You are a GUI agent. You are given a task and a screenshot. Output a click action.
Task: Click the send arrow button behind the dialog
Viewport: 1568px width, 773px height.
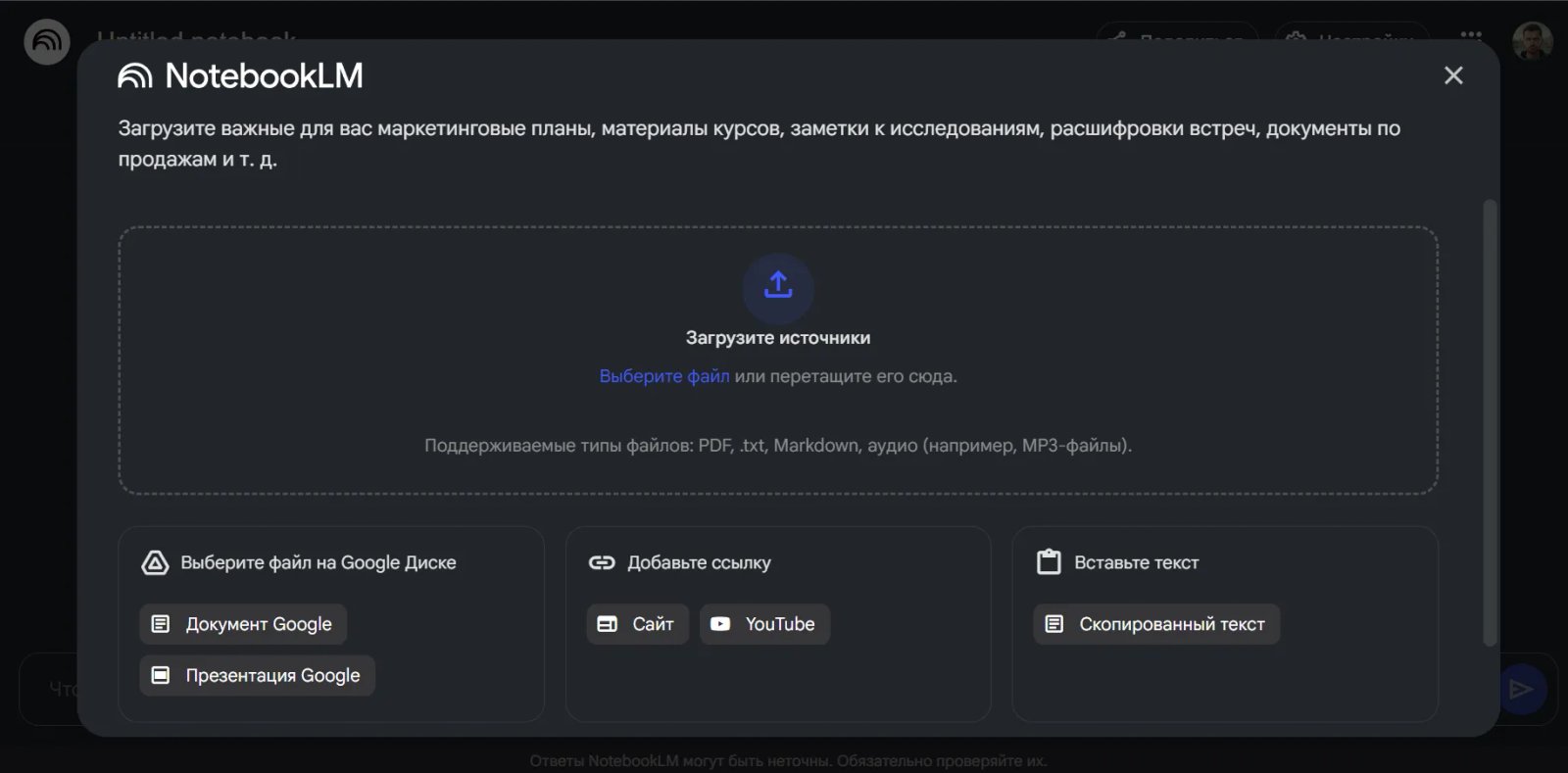[x=1521, y=689]
